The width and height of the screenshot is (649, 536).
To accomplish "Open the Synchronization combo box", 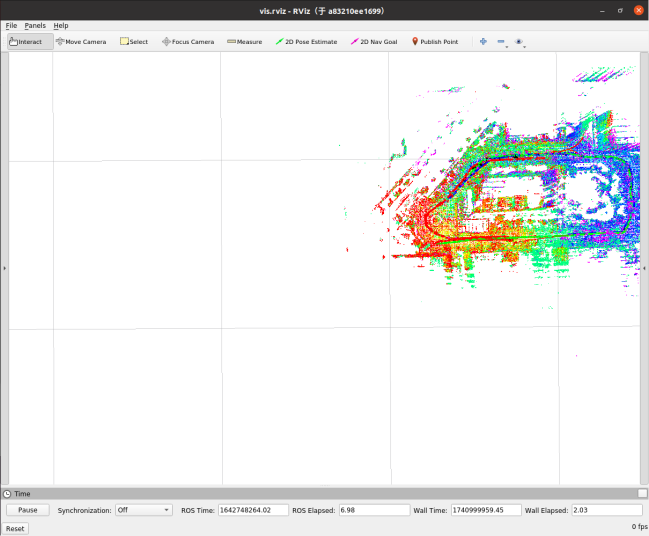I will (144, 510).
